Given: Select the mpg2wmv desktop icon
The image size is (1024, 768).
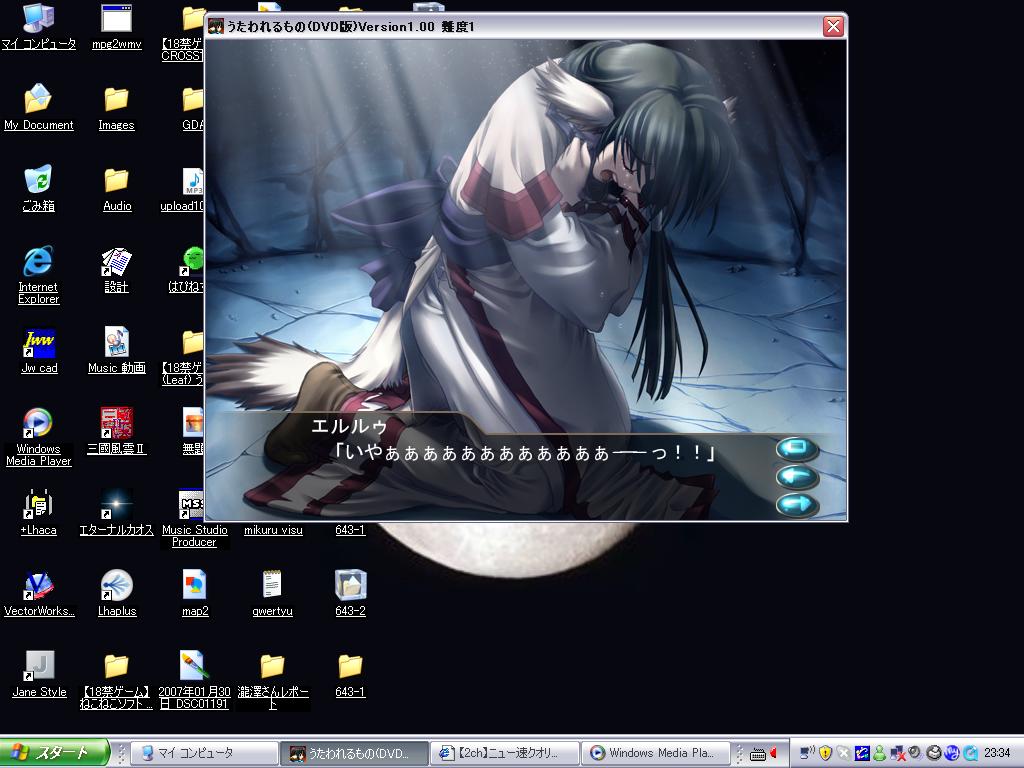Looking at the screenshot, I should pyautogui.click(x=116, y=26).
